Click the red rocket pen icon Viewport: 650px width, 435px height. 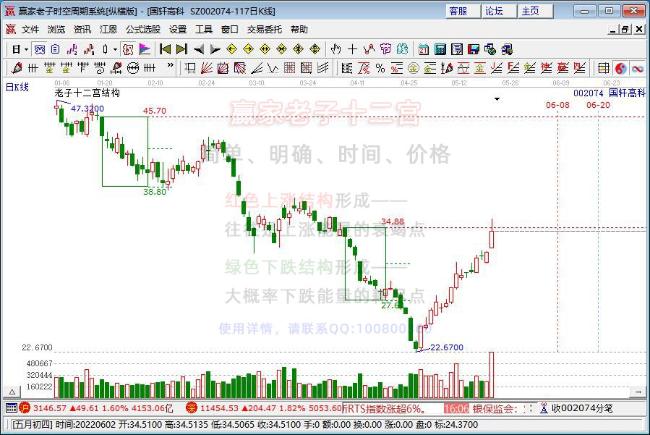(17, 68)
